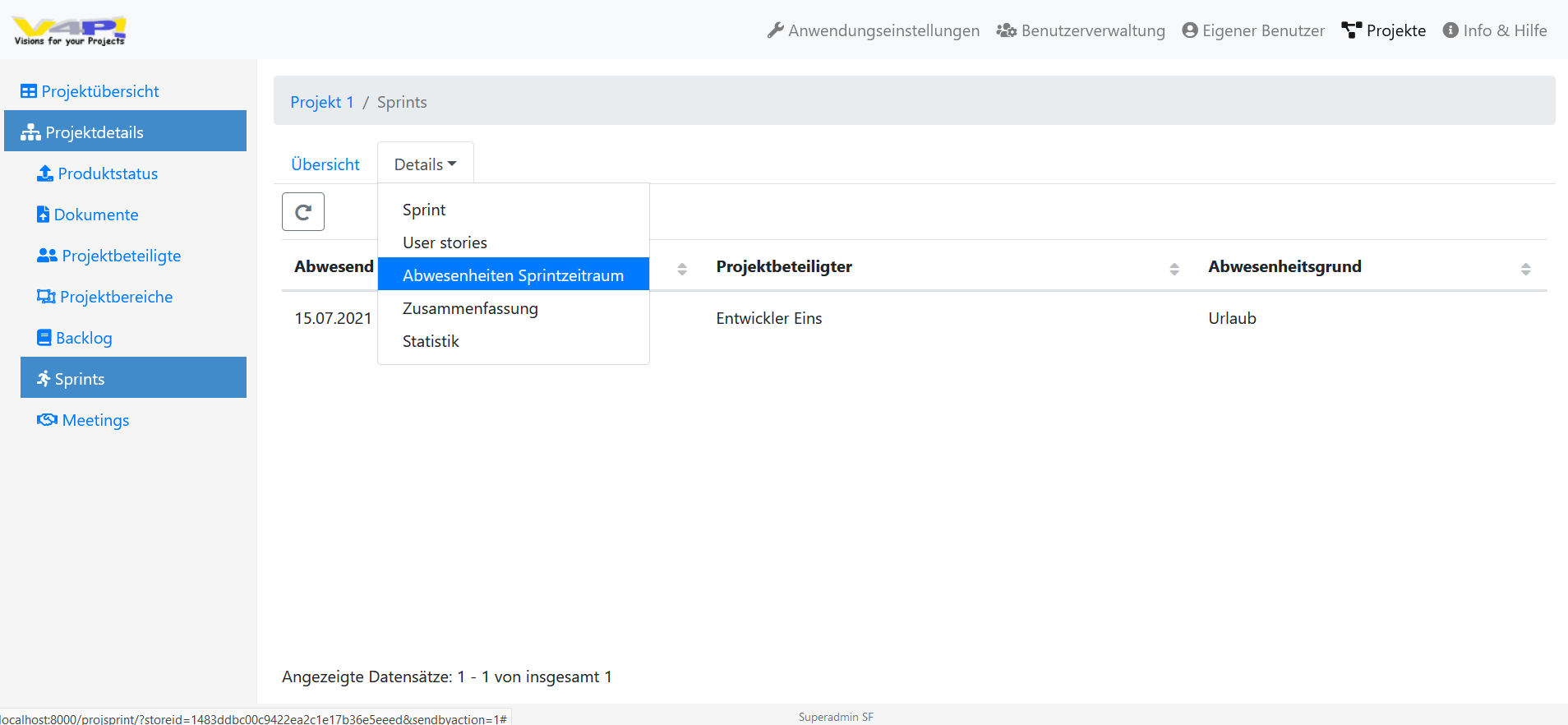Click the handshake icon beside Meetings

click(47, 420)
